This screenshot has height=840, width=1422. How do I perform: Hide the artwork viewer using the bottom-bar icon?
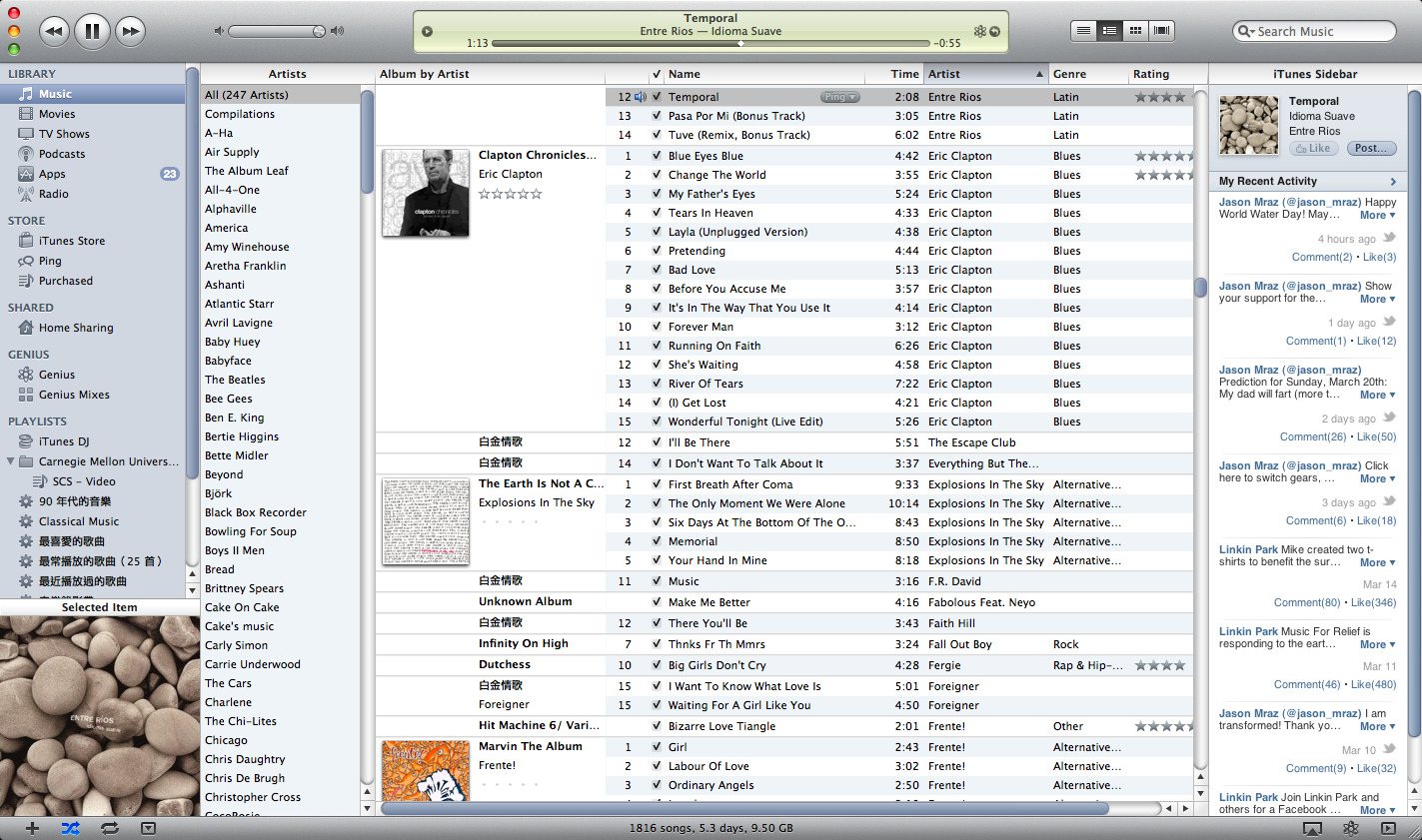[148, 828]
